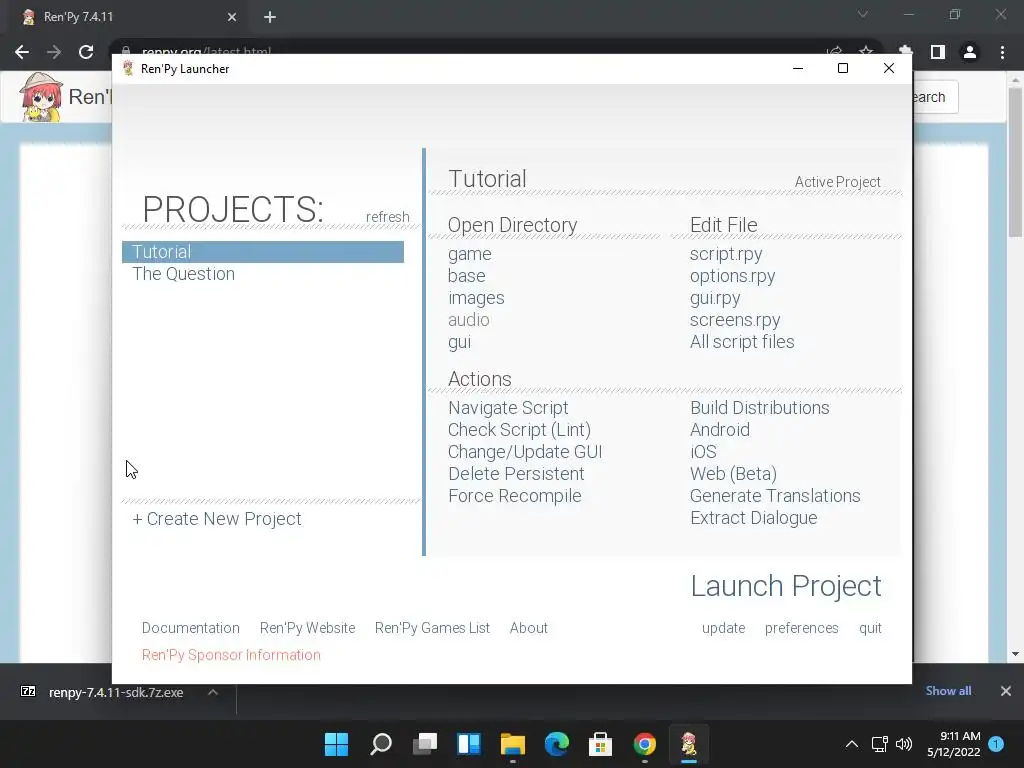Click Ren'Py Sponsor Information

[231, 655]
